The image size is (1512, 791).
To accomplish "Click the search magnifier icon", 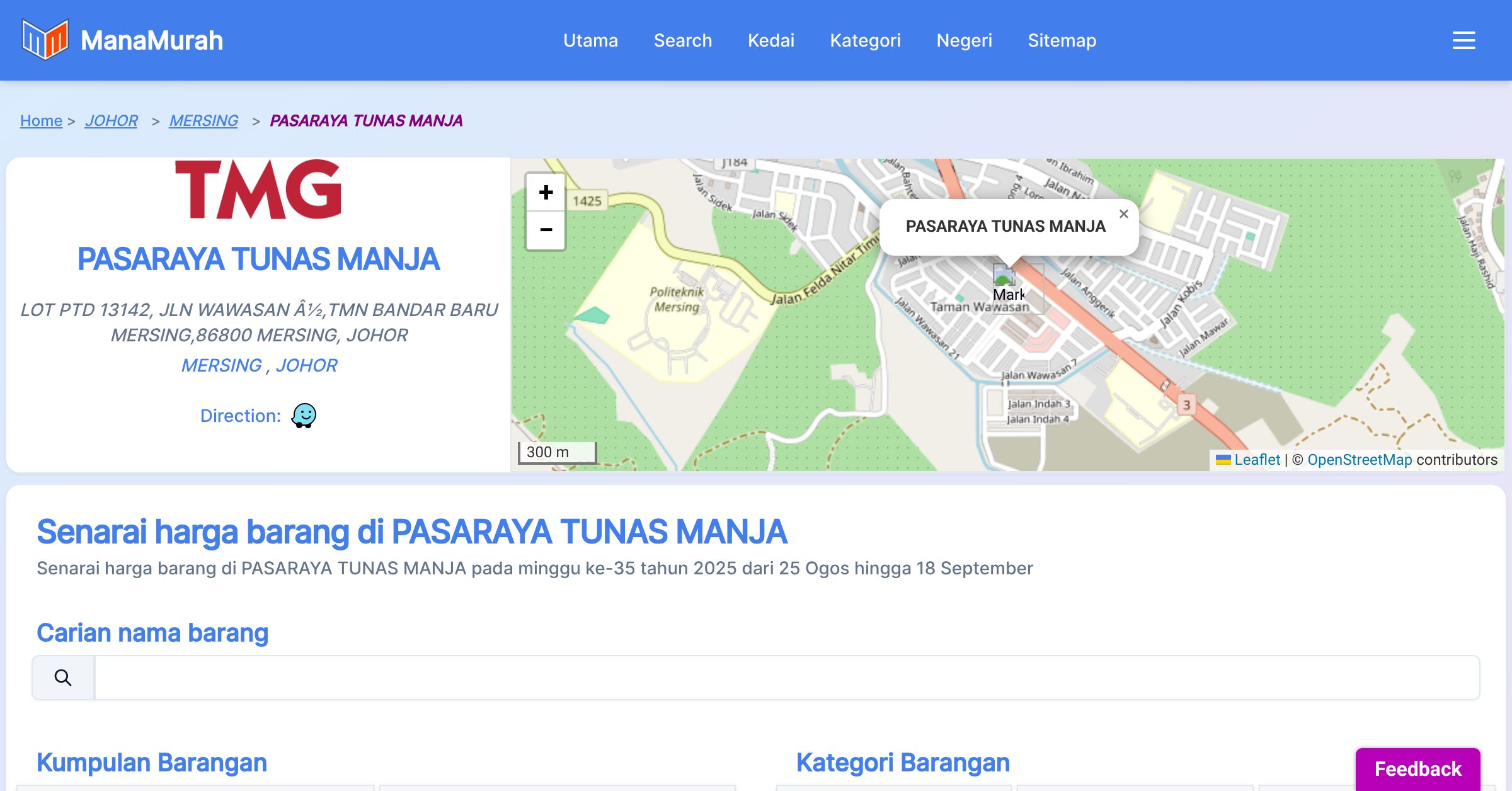I will tap(63, 678).
